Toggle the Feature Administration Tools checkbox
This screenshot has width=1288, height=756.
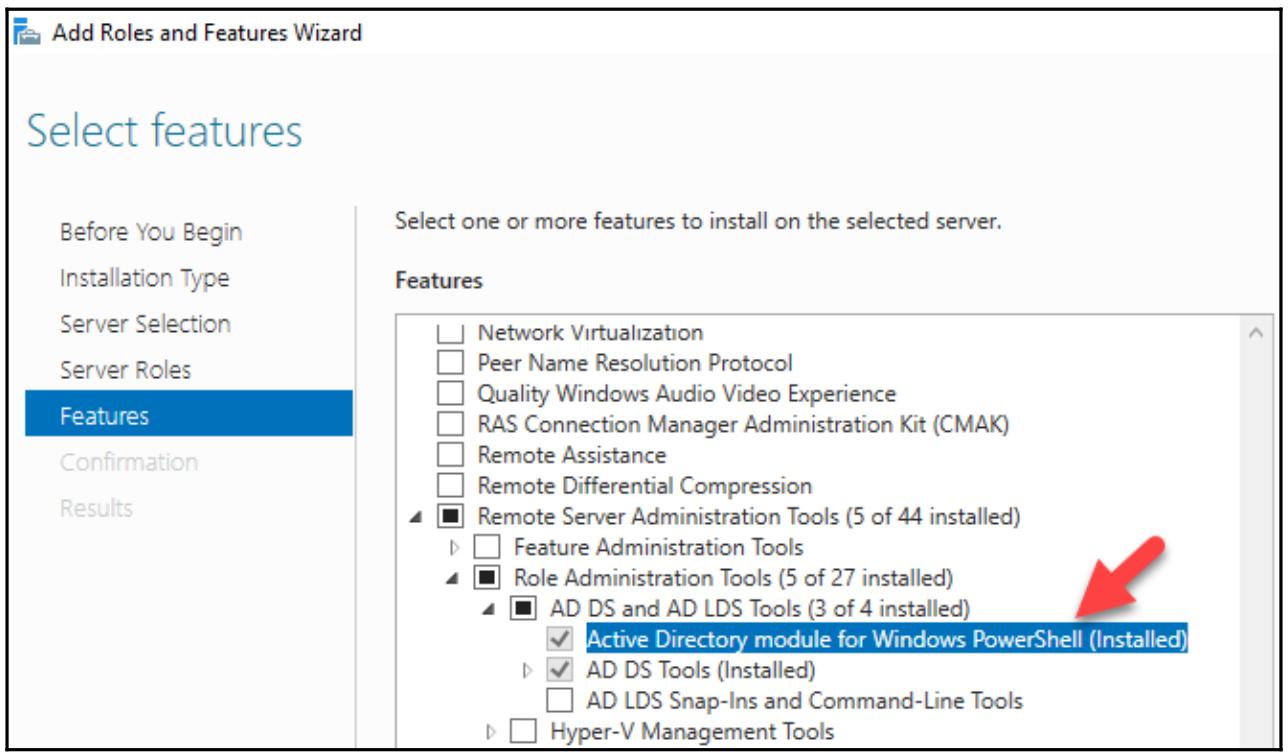point(487,548)
